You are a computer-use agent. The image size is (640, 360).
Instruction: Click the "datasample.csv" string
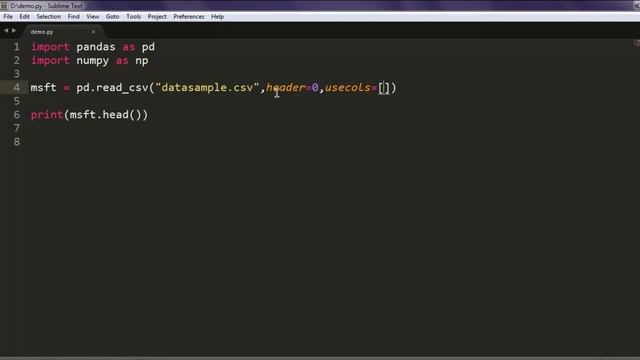point(207,88)
